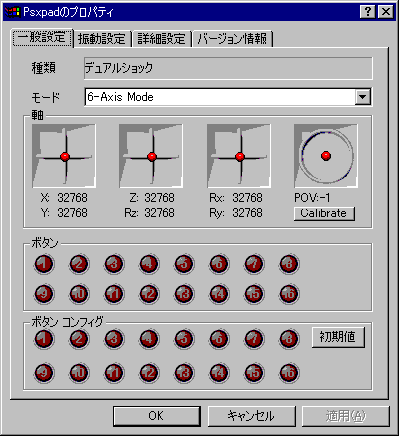
Task: Click button config indicator 13
Action: point(184,373)
